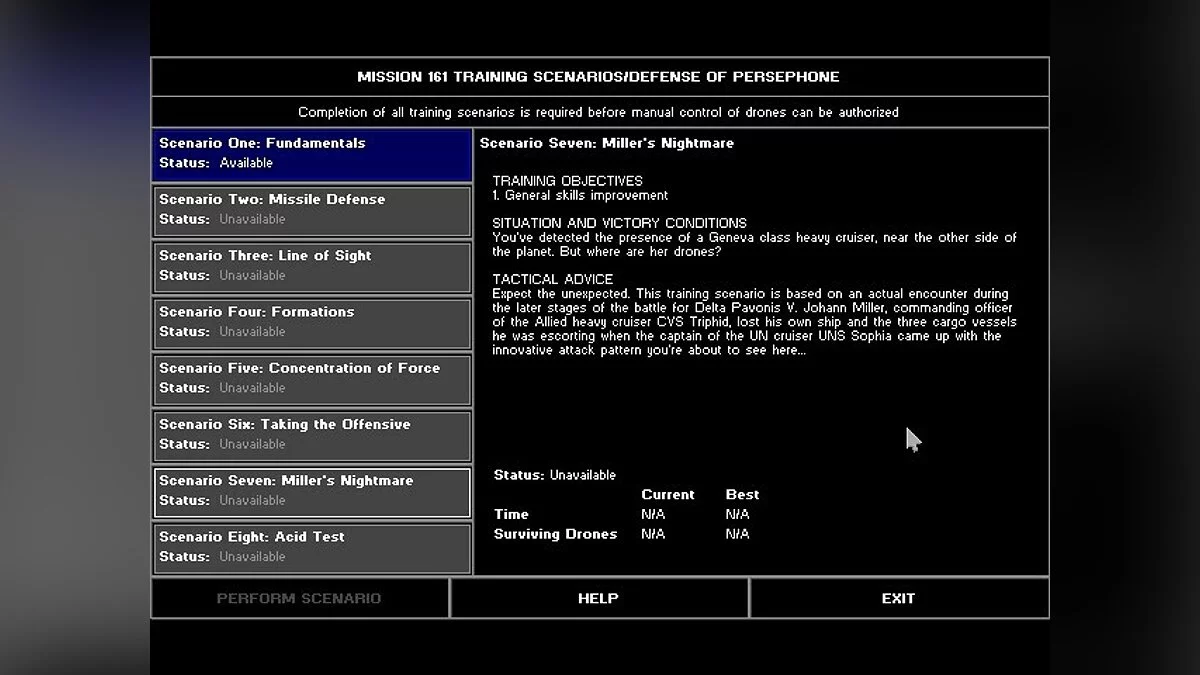
Task: Click the Surviving Drones row label
Action: click(555, 534)
